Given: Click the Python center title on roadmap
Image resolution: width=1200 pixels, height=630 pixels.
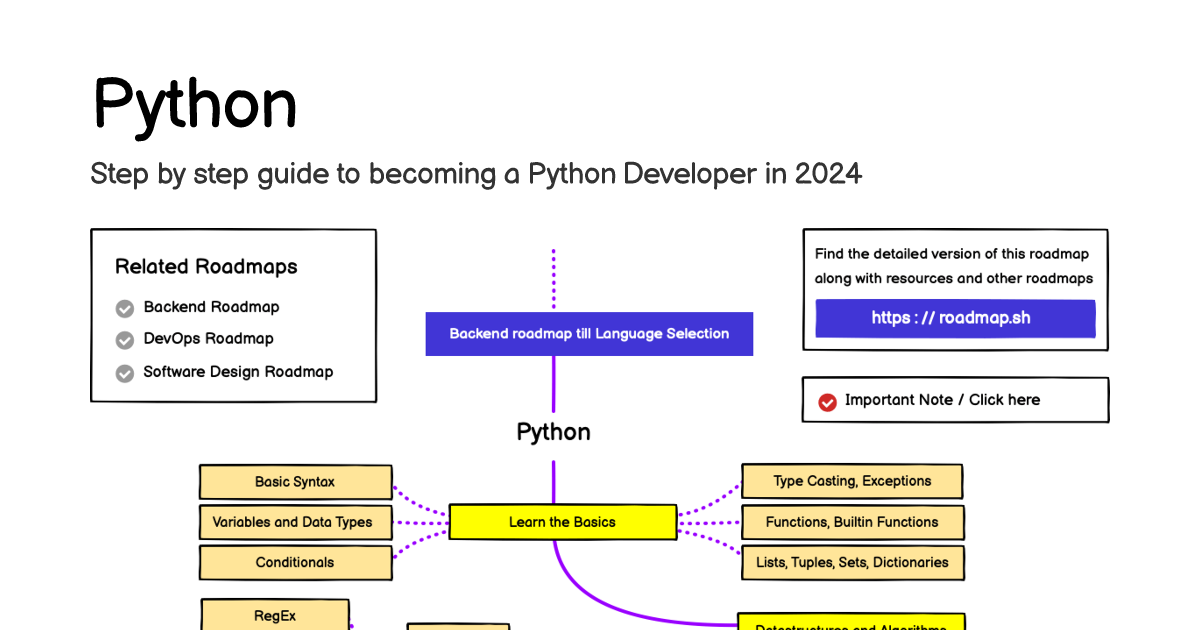Looking at the screenshot, I should click(553, 432).
